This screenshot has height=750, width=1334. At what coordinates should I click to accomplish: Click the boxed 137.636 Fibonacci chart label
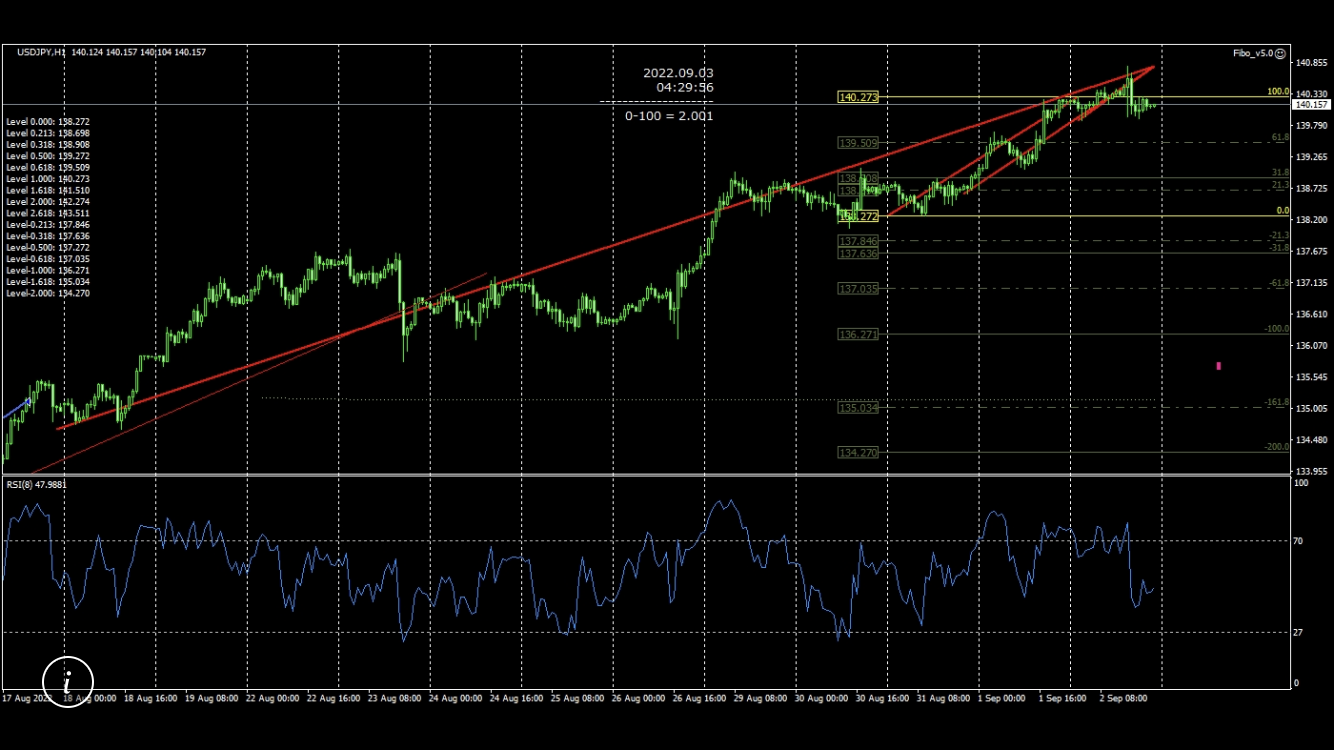[x=858, y=254]
